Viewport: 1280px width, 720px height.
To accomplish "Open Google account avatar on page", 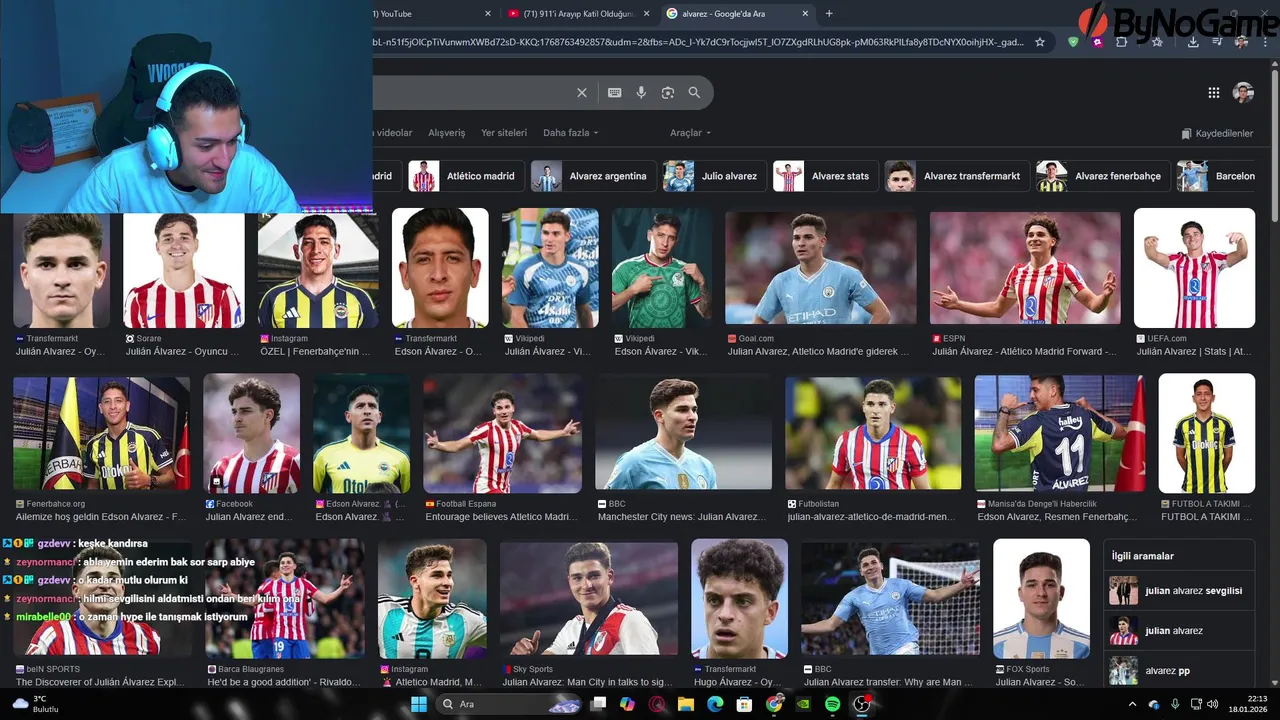I will click(1243, 92).
